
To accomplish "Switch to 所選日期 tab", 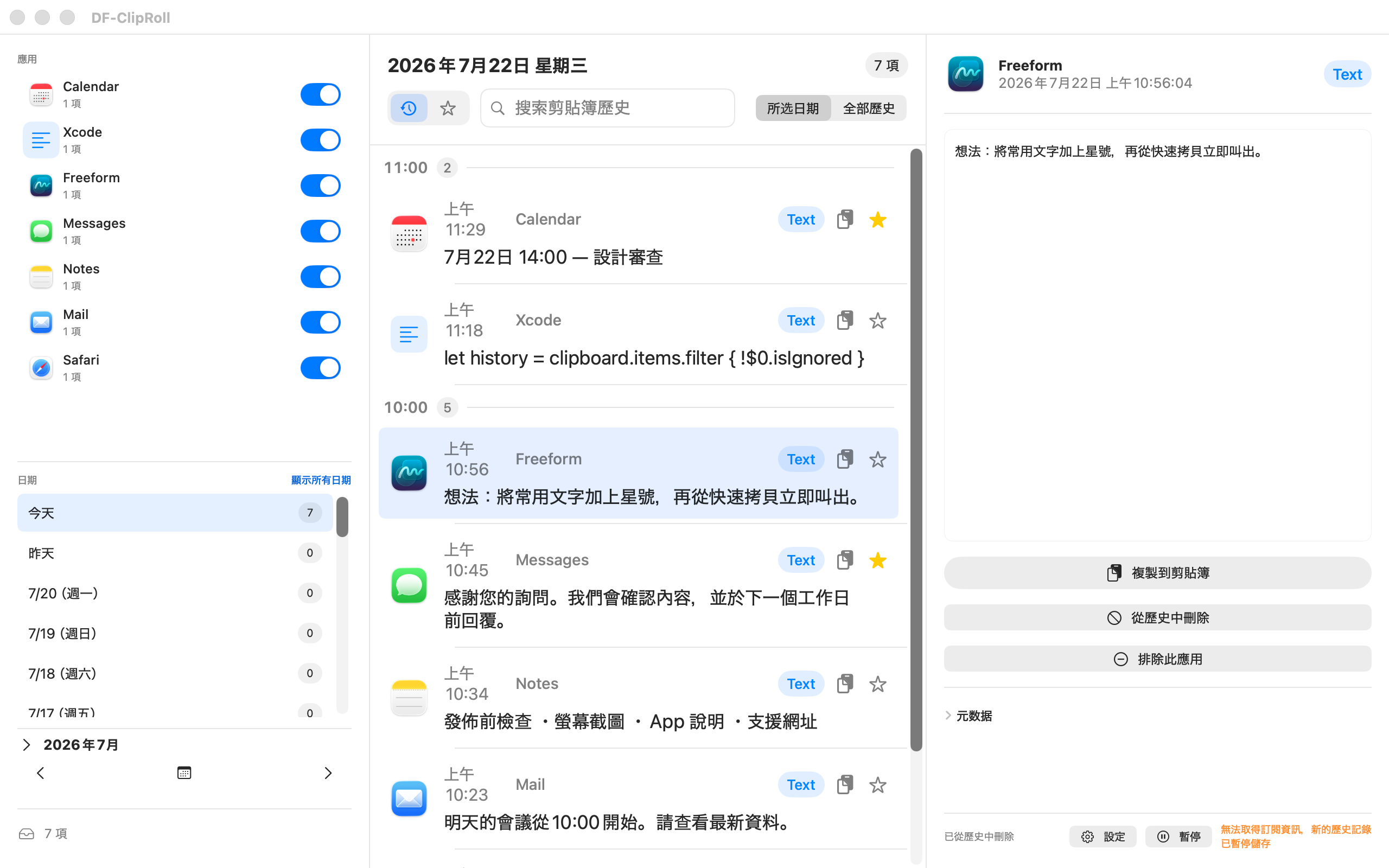I will [x=793, y=108].
